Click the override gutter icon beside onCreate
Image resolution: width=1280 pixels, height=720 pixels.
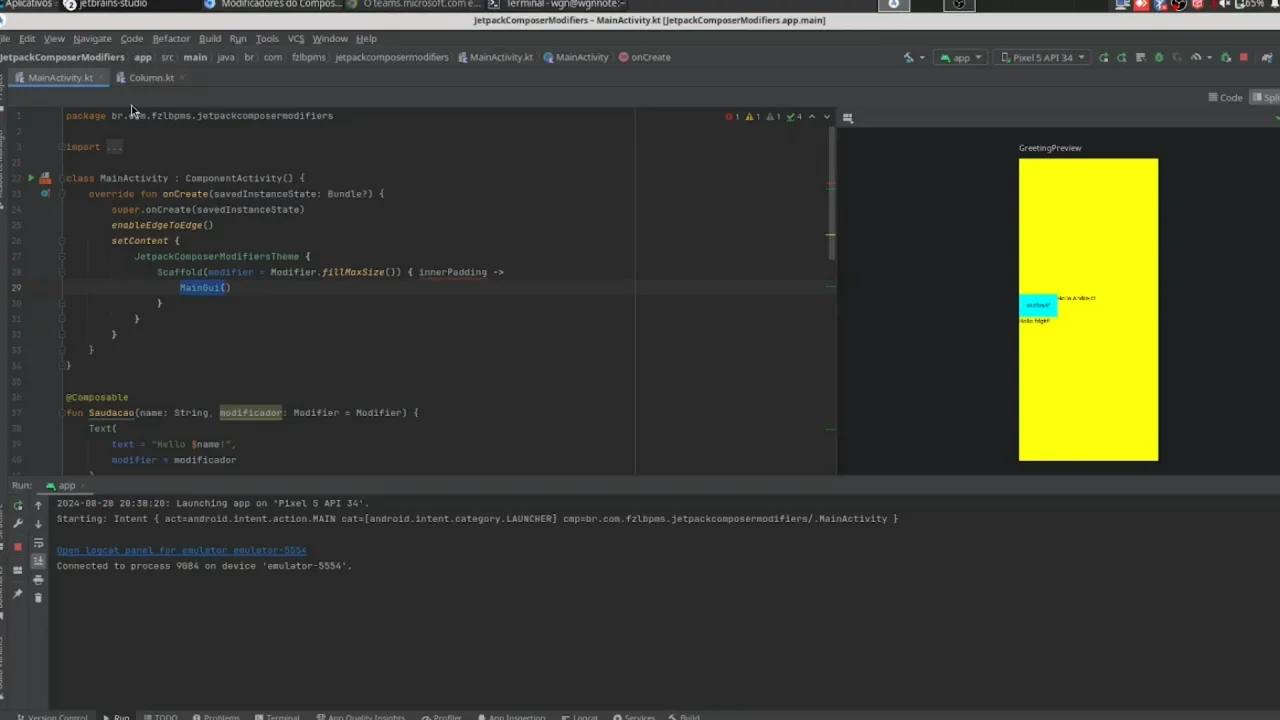[45, 194]
